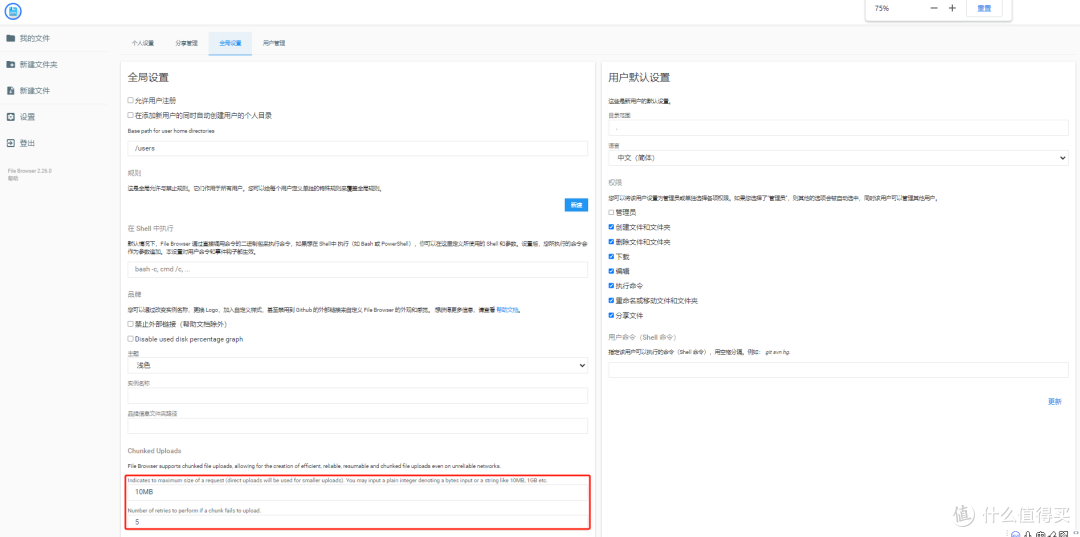Click the zoom minus icon
This screenshot has width=1080, height=537.
coord(934,8)
